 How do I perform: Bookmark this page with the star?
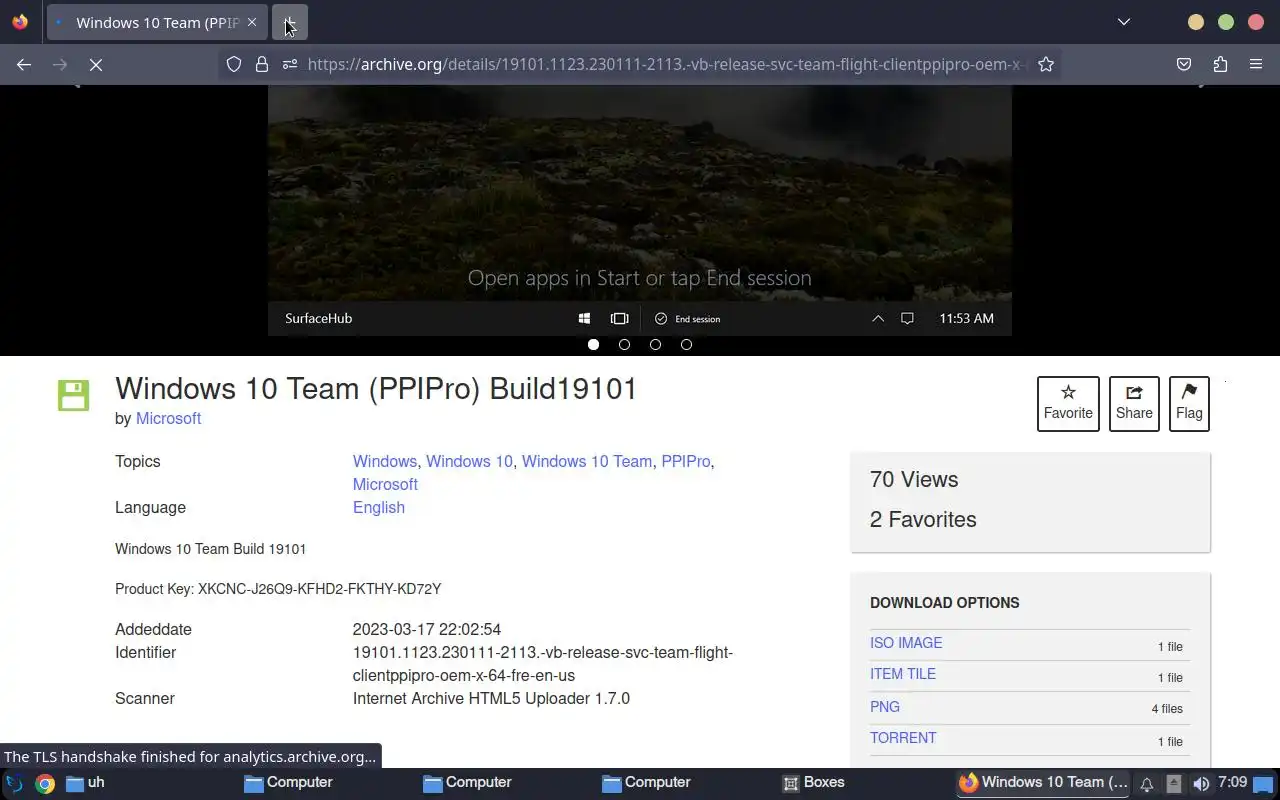click(1046, 64)
